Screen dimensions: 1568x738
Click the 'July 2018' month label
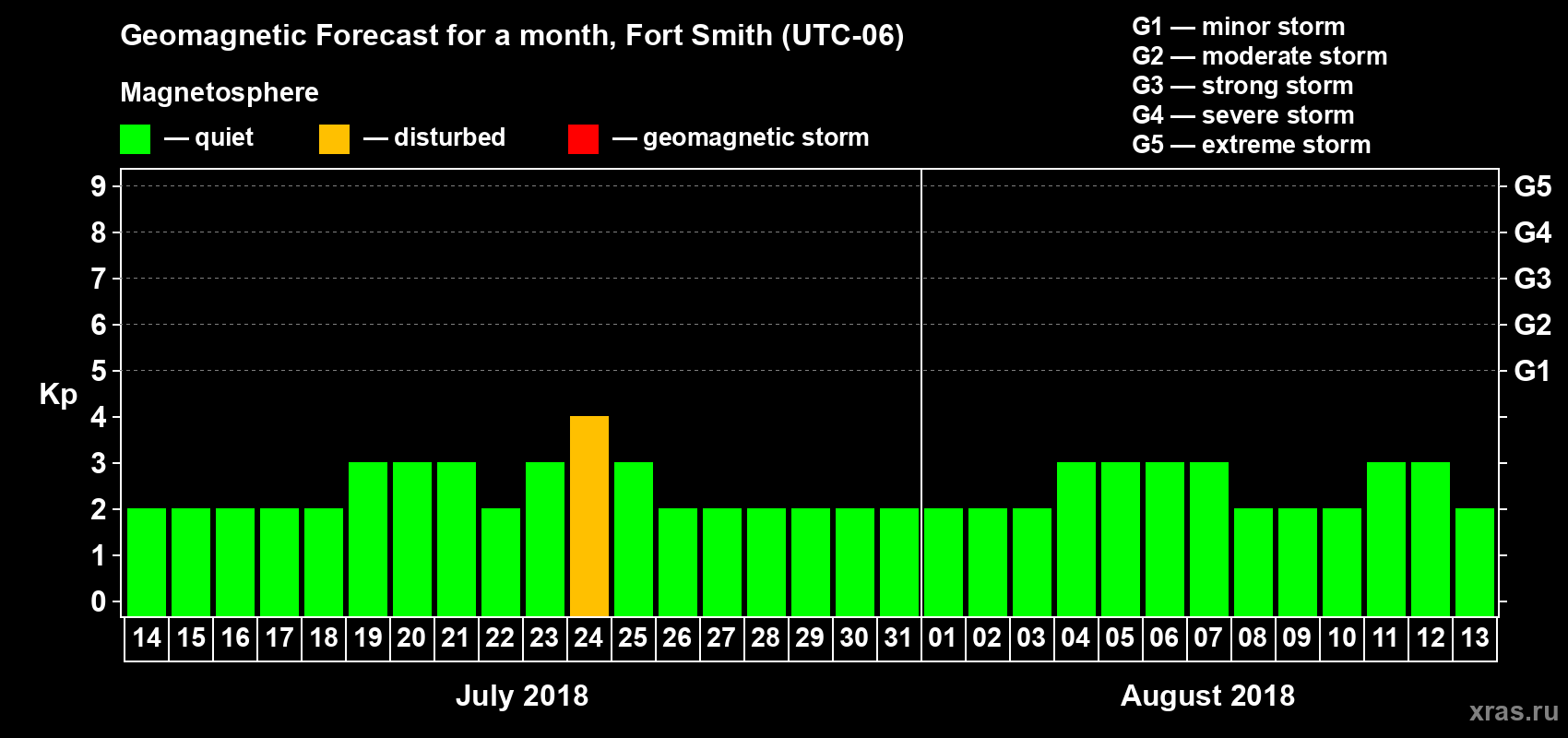(522, 696)
